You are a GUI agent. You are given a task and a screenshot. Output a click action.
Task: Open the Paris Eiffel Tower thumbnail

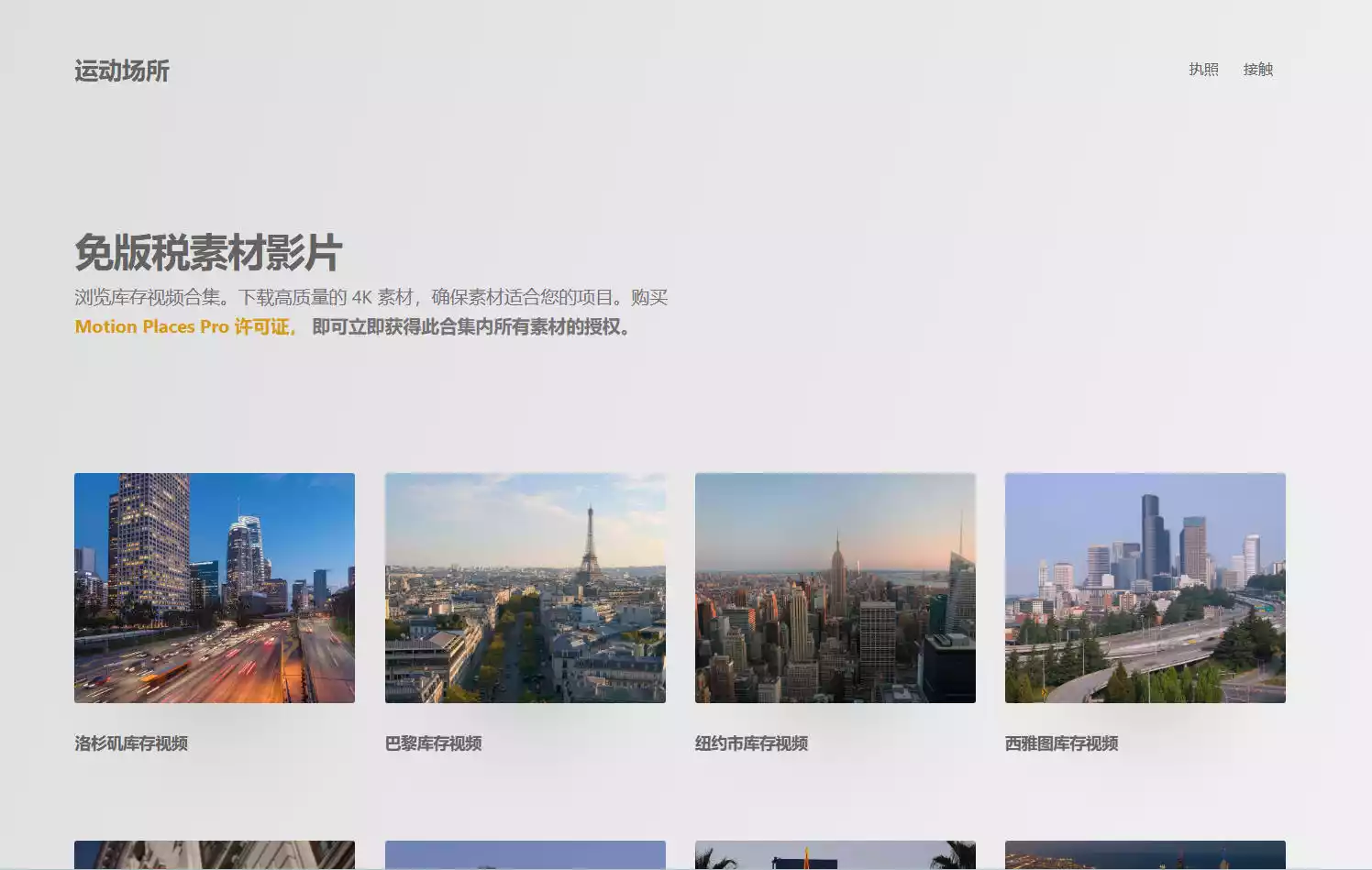click(526, 588)
